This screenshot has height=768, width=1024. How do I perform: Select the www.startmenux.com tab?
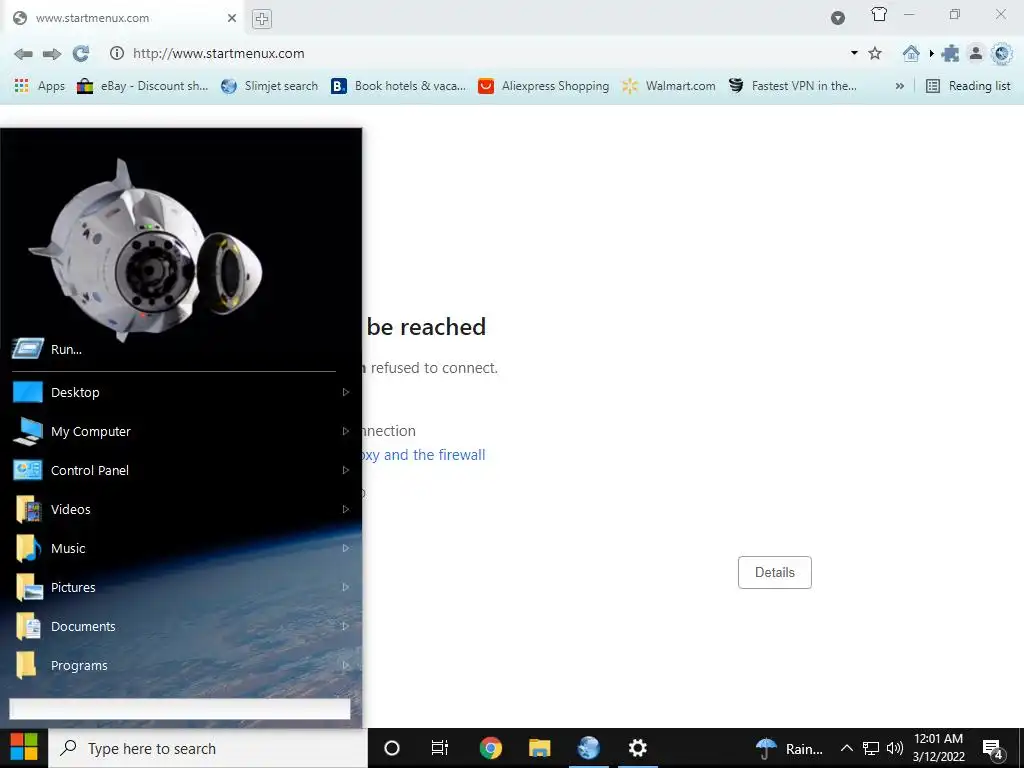124,18
